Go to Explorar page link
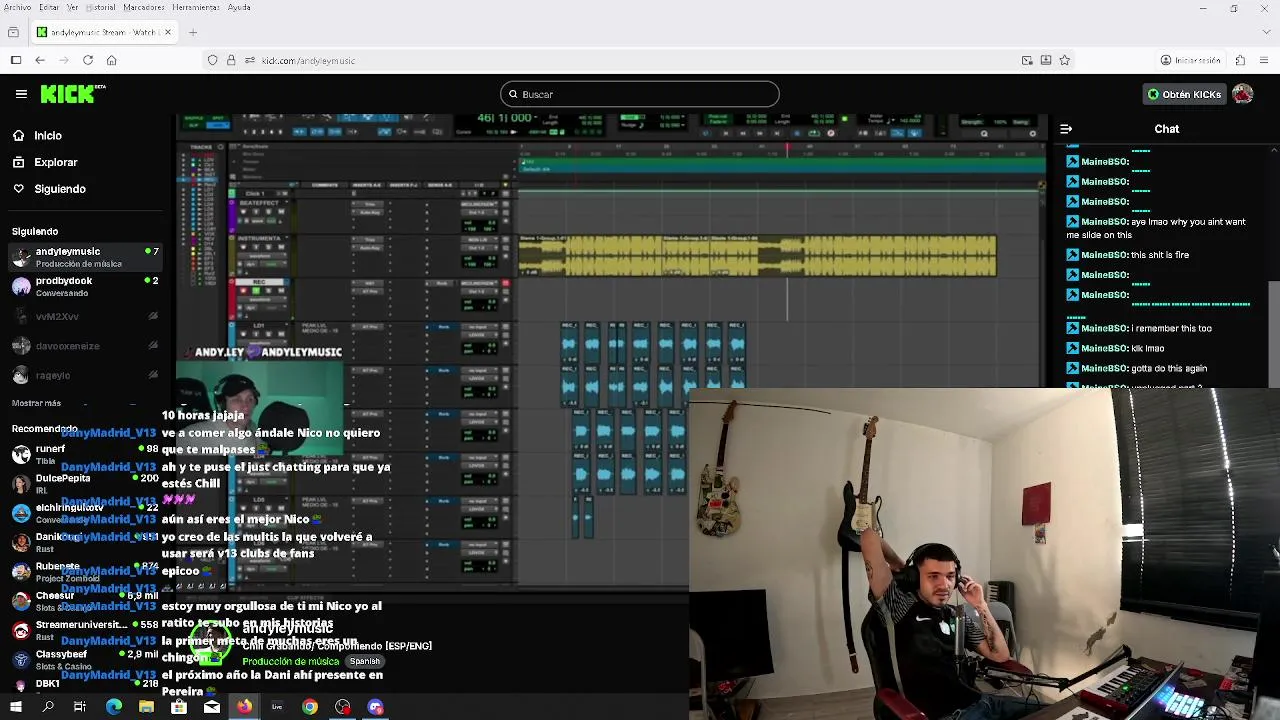 point(55,162)
